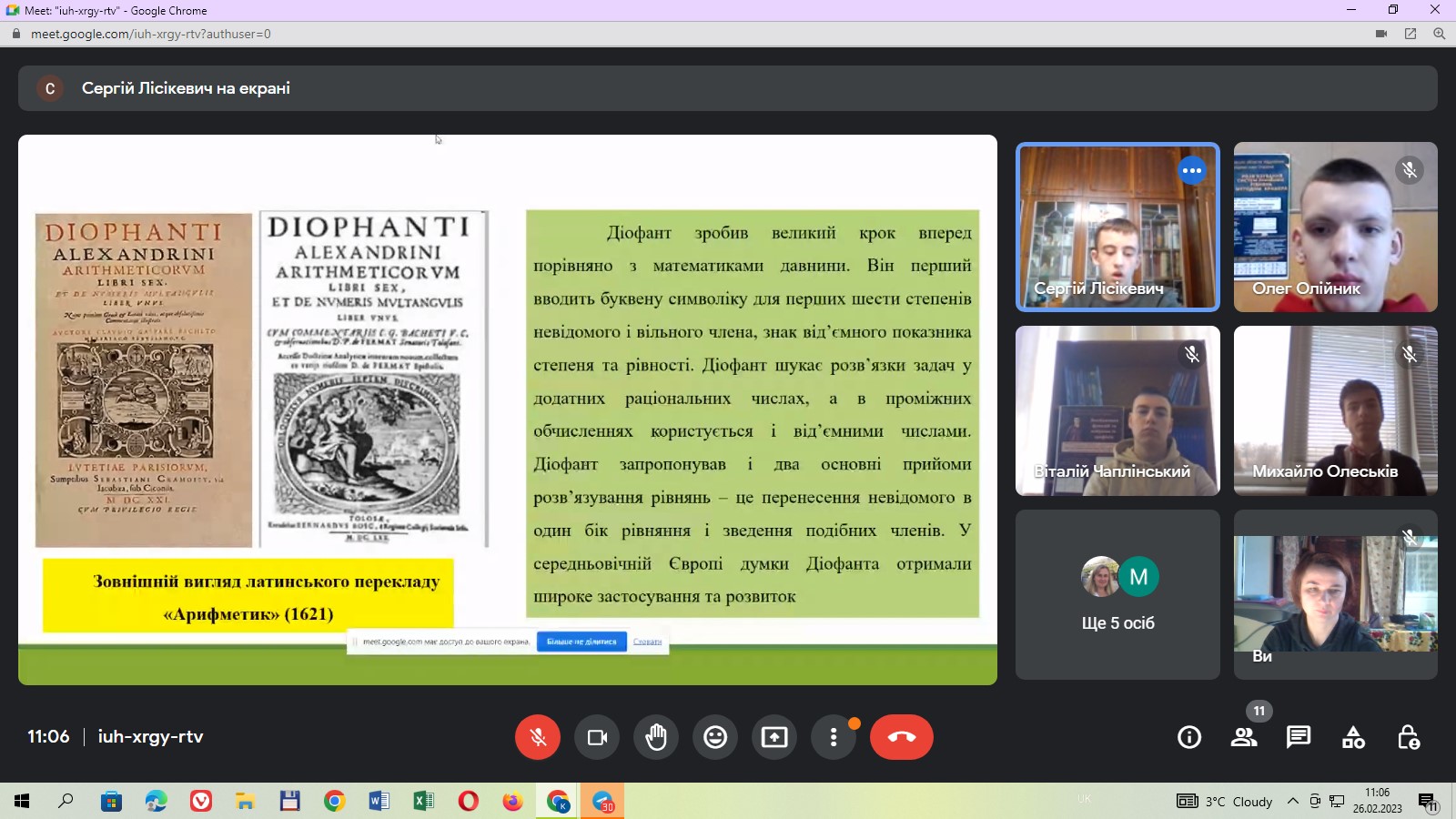1456x819 pixels.
Task: Open Vivaldi browser from taskbar
Action: [x=200, y=801]
